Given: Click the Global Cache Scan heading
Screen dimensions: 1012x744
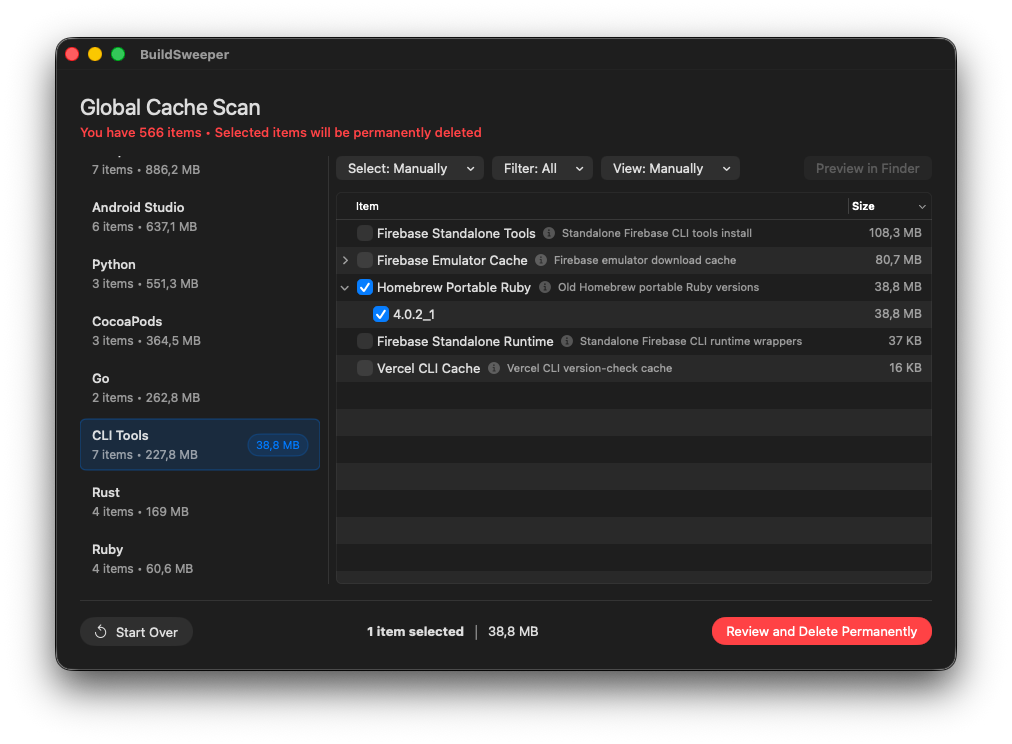Looking at the screenshot, I should pos(170,107).
